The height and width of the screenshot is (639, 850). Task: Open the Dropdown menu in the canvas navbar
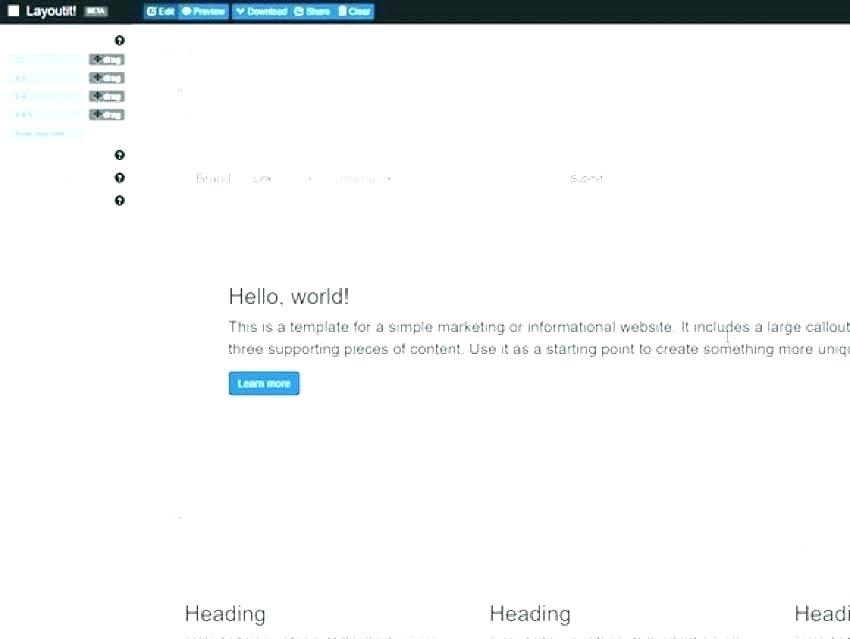(363, 179)
